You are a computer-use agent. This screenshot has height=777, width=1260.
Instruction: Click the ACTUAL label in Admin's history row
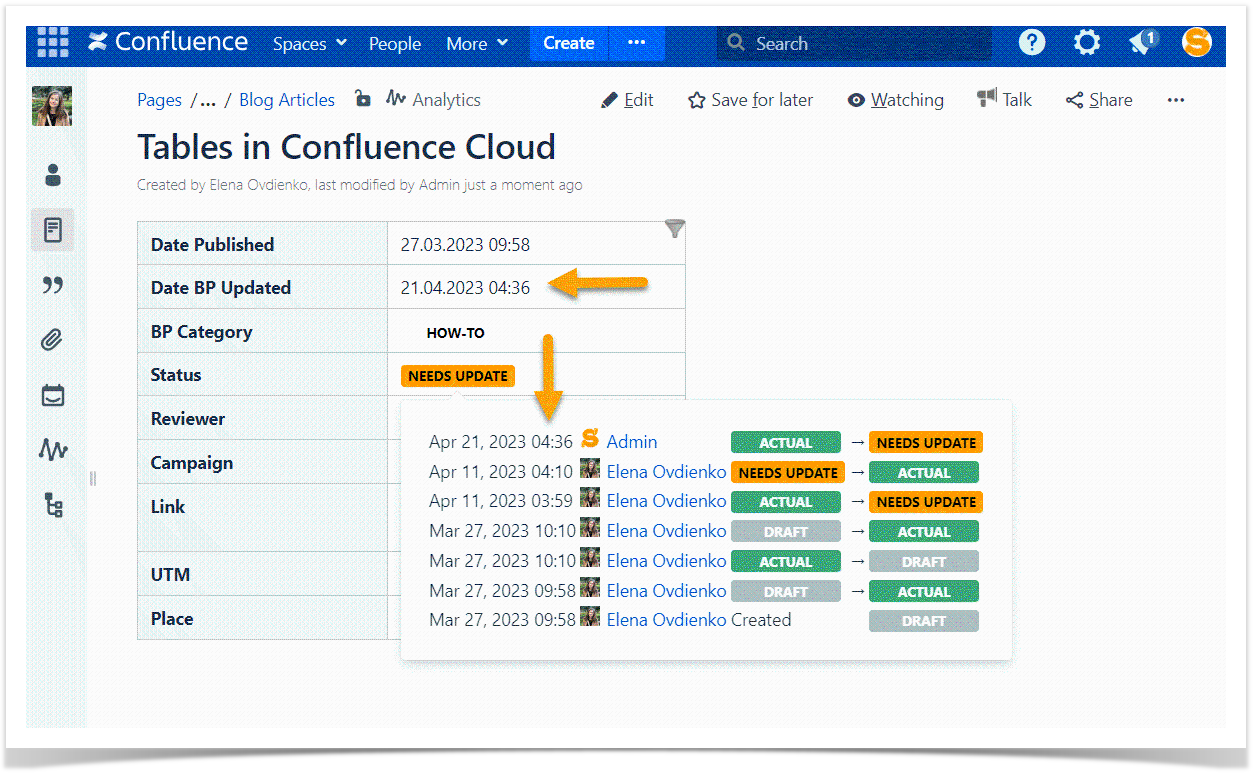point(786,442)
